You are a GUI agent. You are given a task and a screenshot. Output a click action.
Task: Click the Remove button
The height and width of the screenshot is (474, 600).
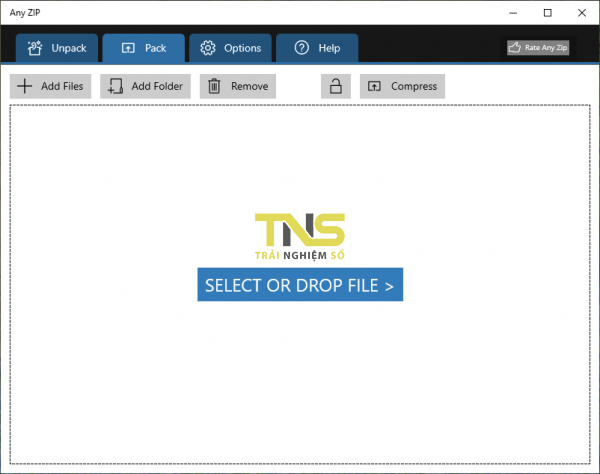(x=238, y=86)
